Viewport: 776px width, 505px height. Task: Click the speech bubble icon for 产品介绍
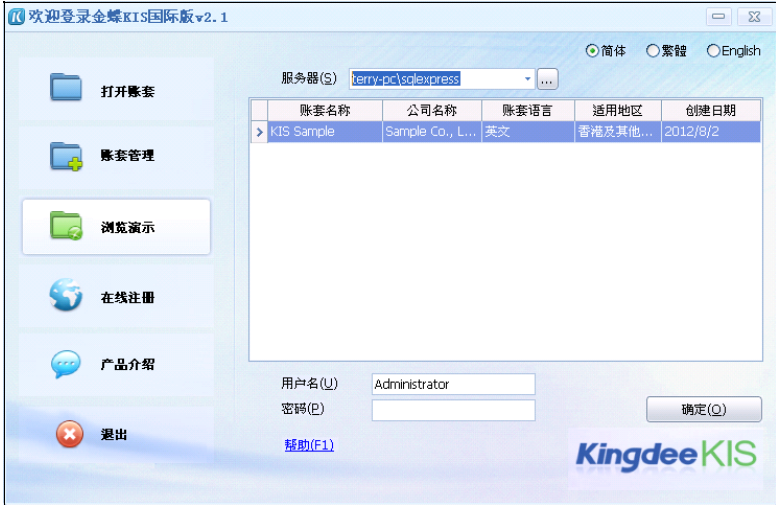click(x=66, y=365)
